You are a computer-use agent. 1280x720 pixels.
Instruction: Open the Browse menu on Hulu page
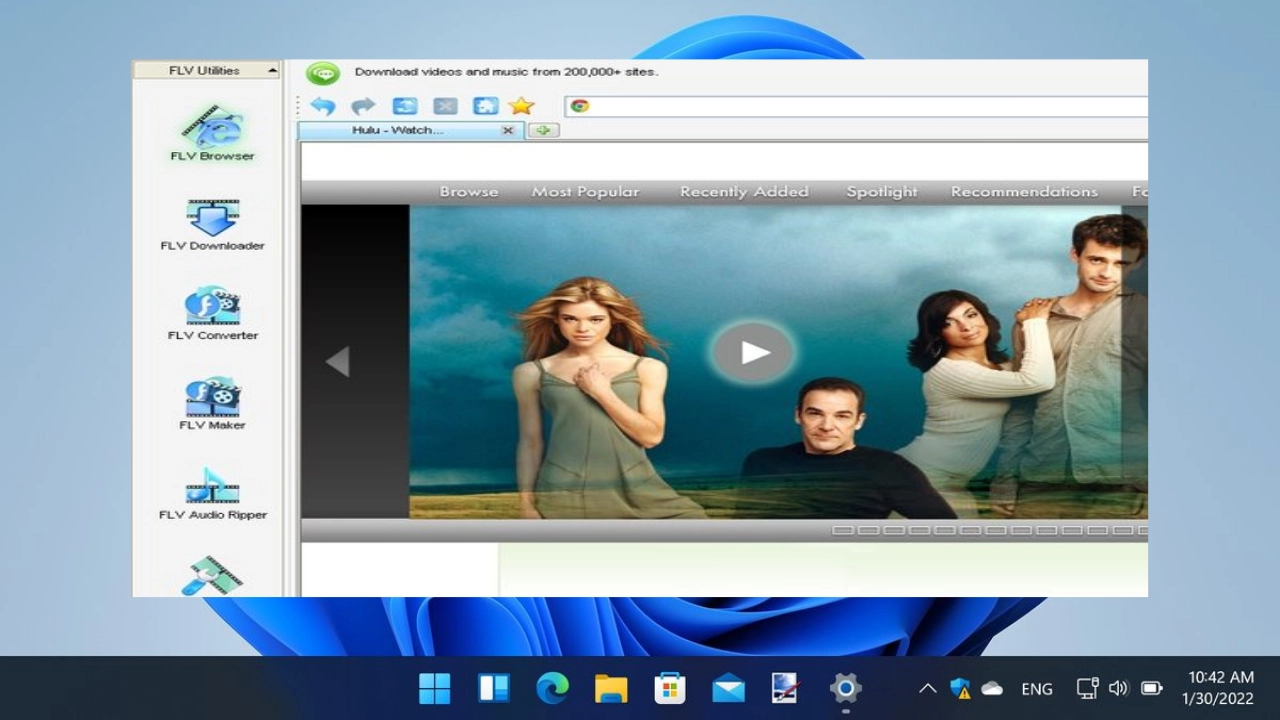click(469, 192)
